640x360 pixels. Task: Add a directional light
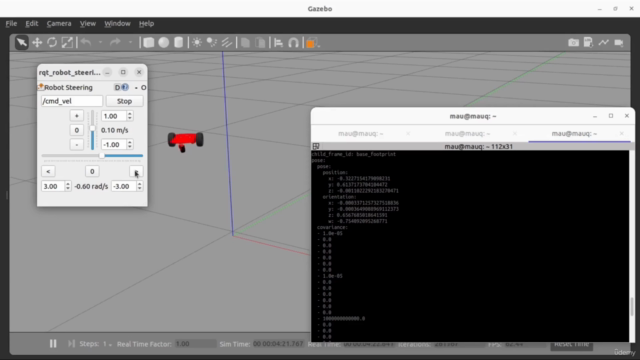(x=227, y=42)
